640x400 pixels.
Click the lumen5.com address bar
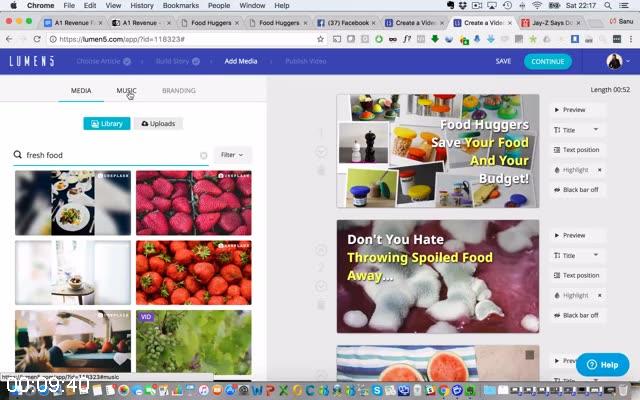[184, 39]
